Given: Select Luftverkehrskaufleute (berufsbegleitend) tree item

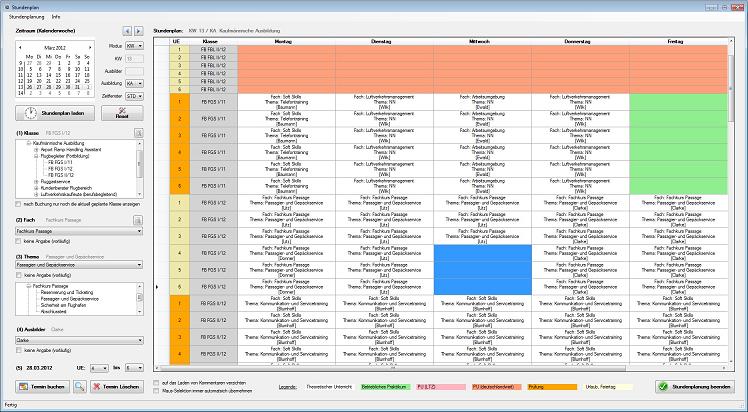Looking at the screenshot, I should click(79, 195).
